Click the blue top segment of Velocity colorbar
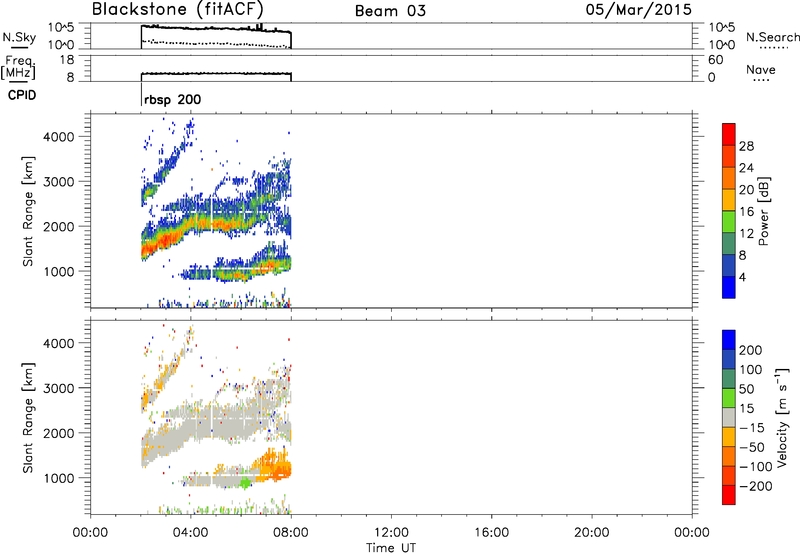 [x=729, y=340]
